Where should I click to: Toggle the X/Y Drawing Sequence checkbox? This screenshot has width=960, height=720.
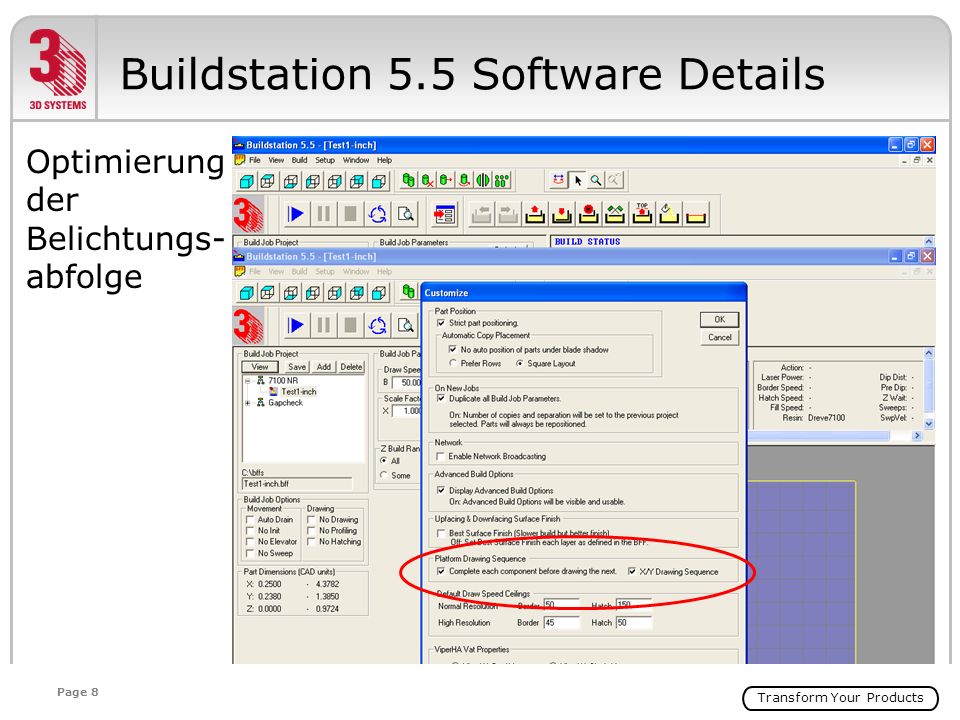[632, 571]
